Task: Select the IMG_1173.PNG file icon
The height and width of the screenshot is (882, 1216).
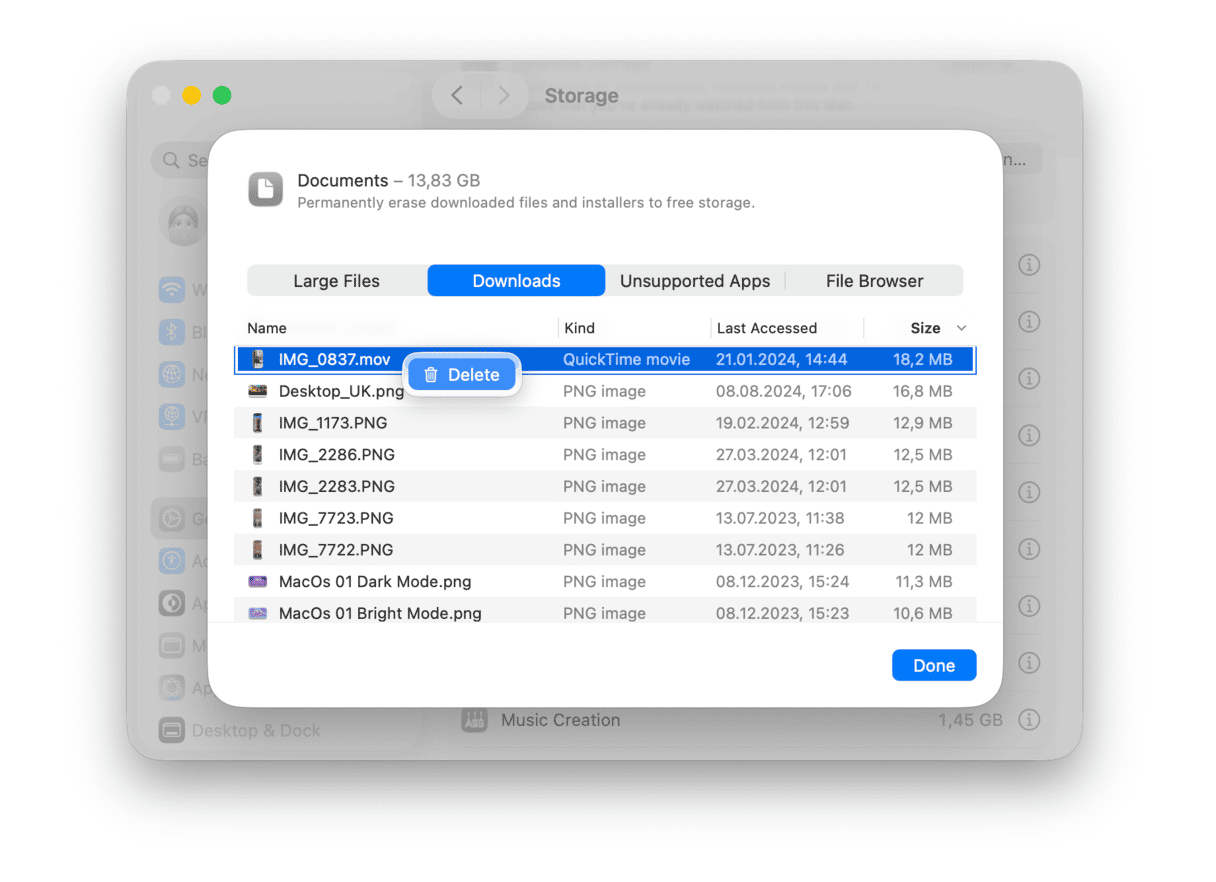Action: click(x=258, y=423)
